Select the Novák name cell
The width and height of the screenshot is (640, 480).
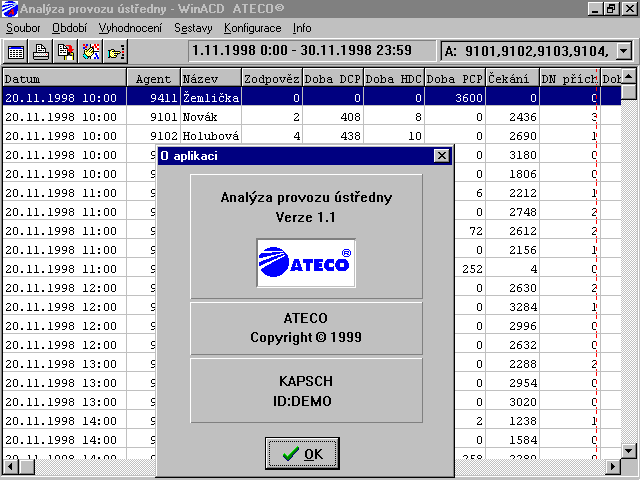[x=211, y=117]
